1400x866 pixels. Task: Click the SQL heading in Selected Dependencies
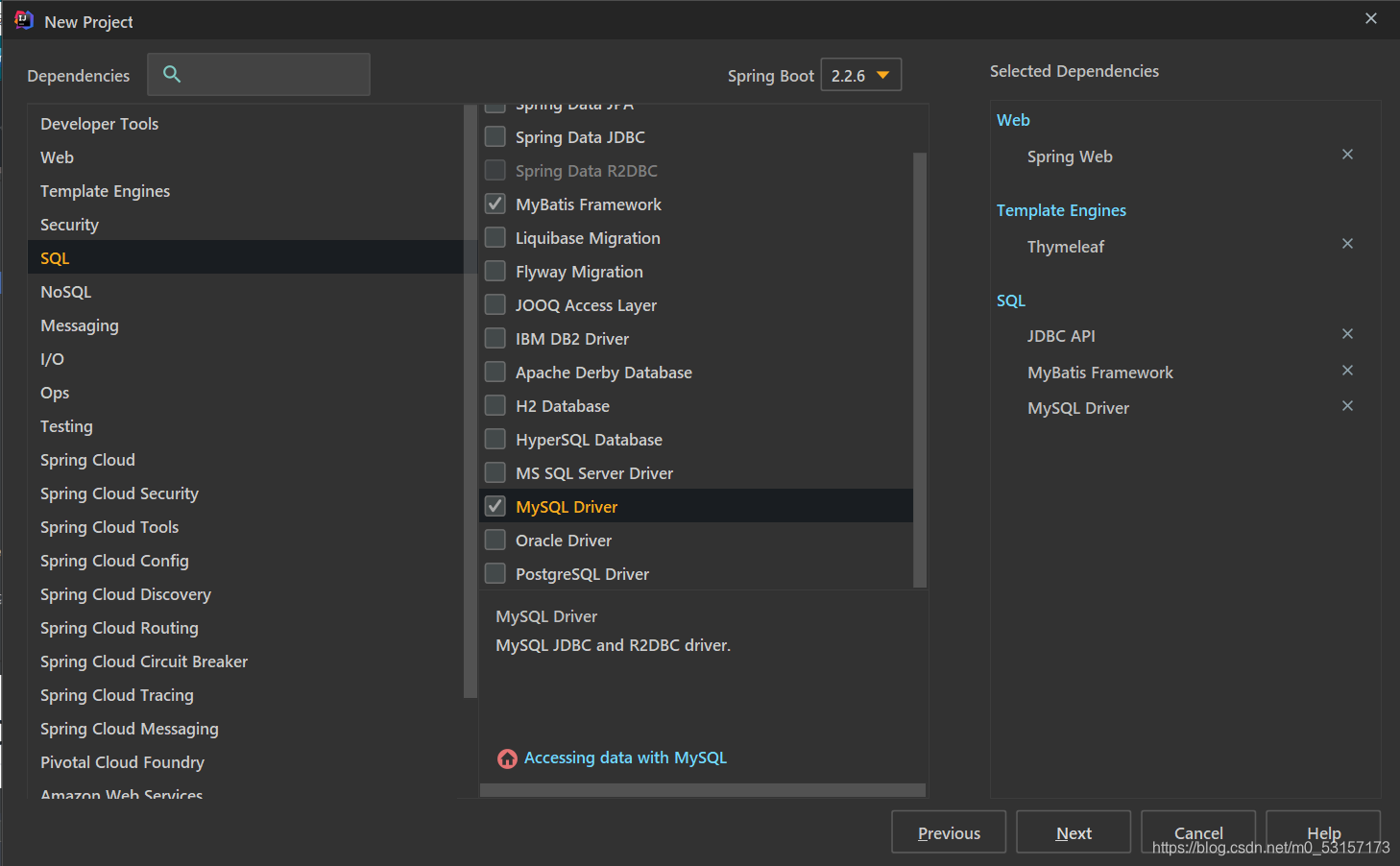[1011, 301]
